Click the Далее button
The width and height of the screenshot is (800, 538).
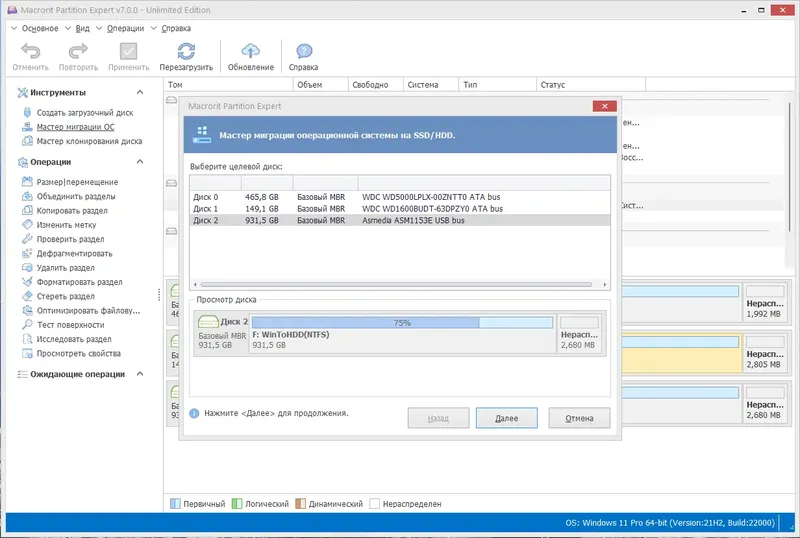tap(507, 418)
